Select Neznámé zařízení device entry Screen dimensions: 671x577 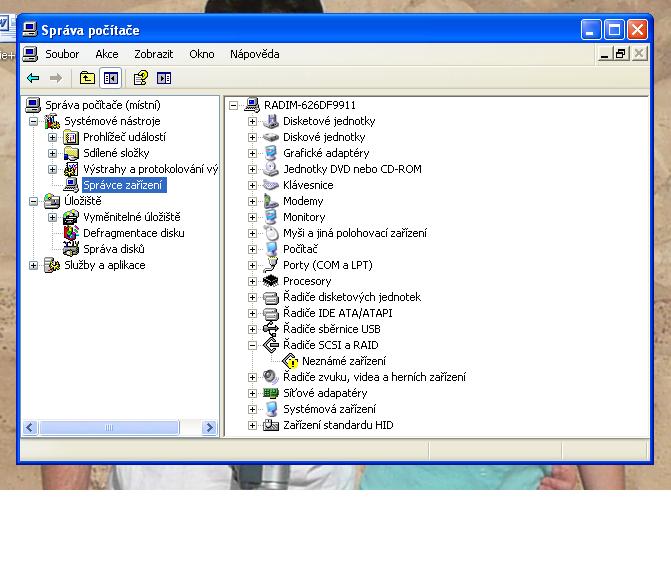click(x=344, y=361)
